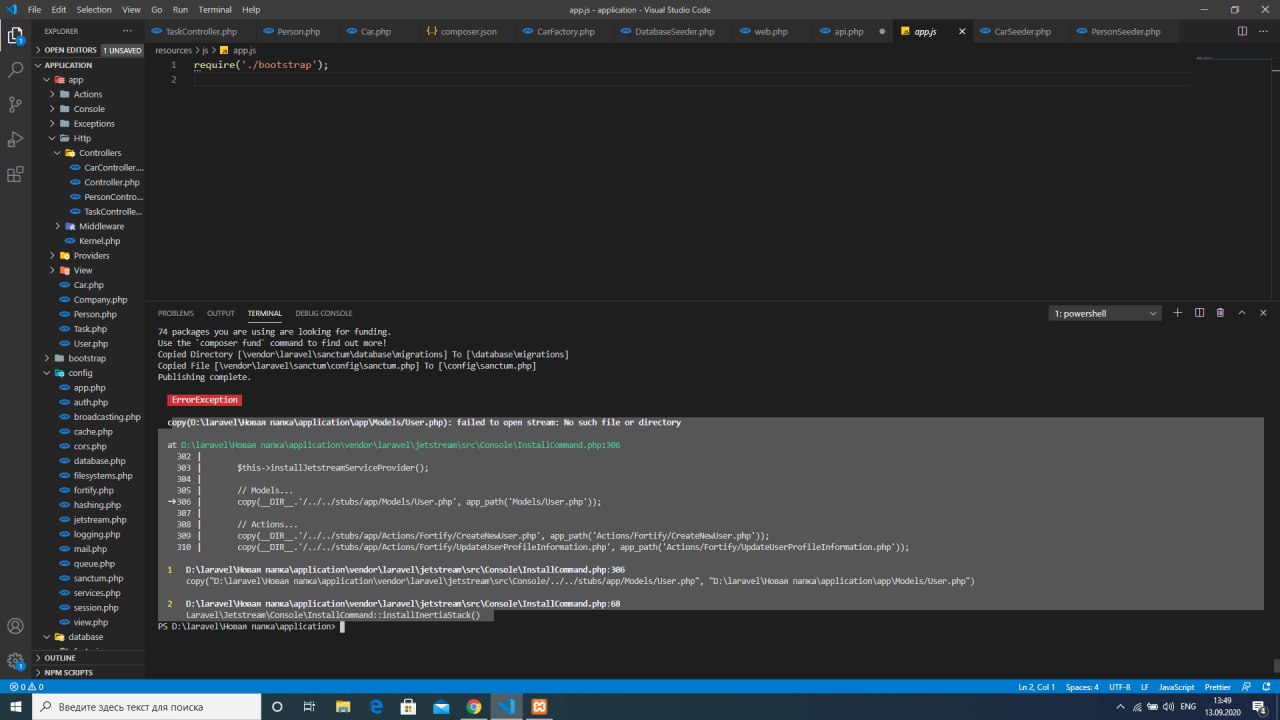The height and width of the screenshot is (720, 1280).
Task: Open Kernel.php in the explorer
Action: click(x=101, y=241)
